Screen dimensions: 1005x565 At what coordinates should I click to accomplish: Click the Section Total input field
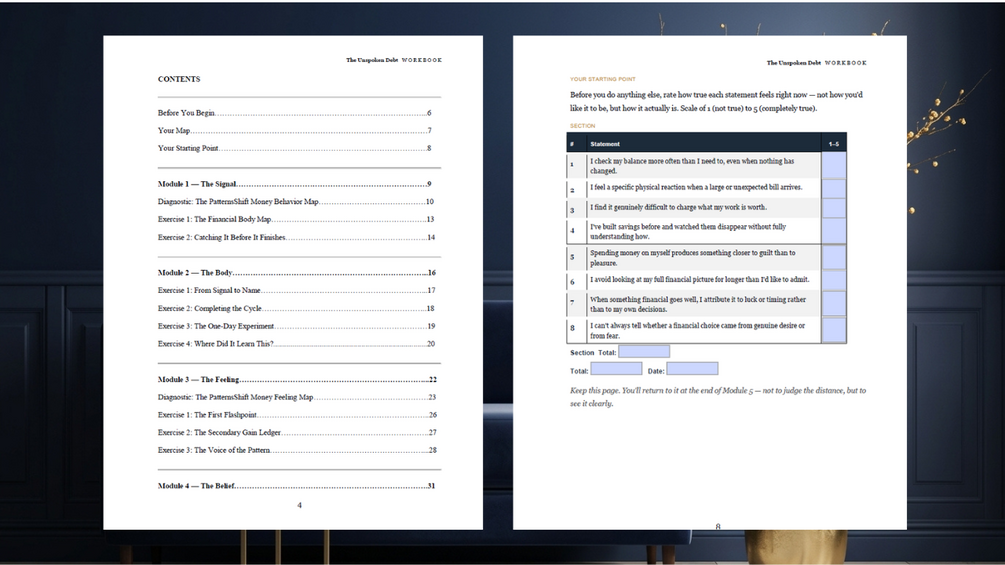644,352
